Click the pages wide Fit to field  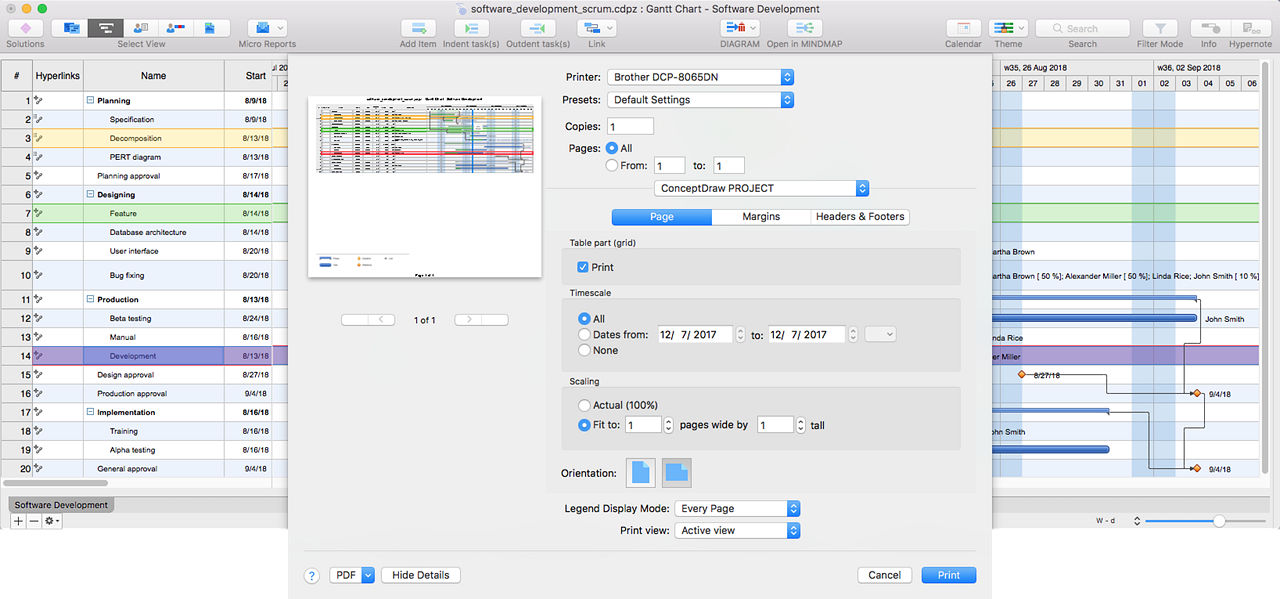pos(644,425)
